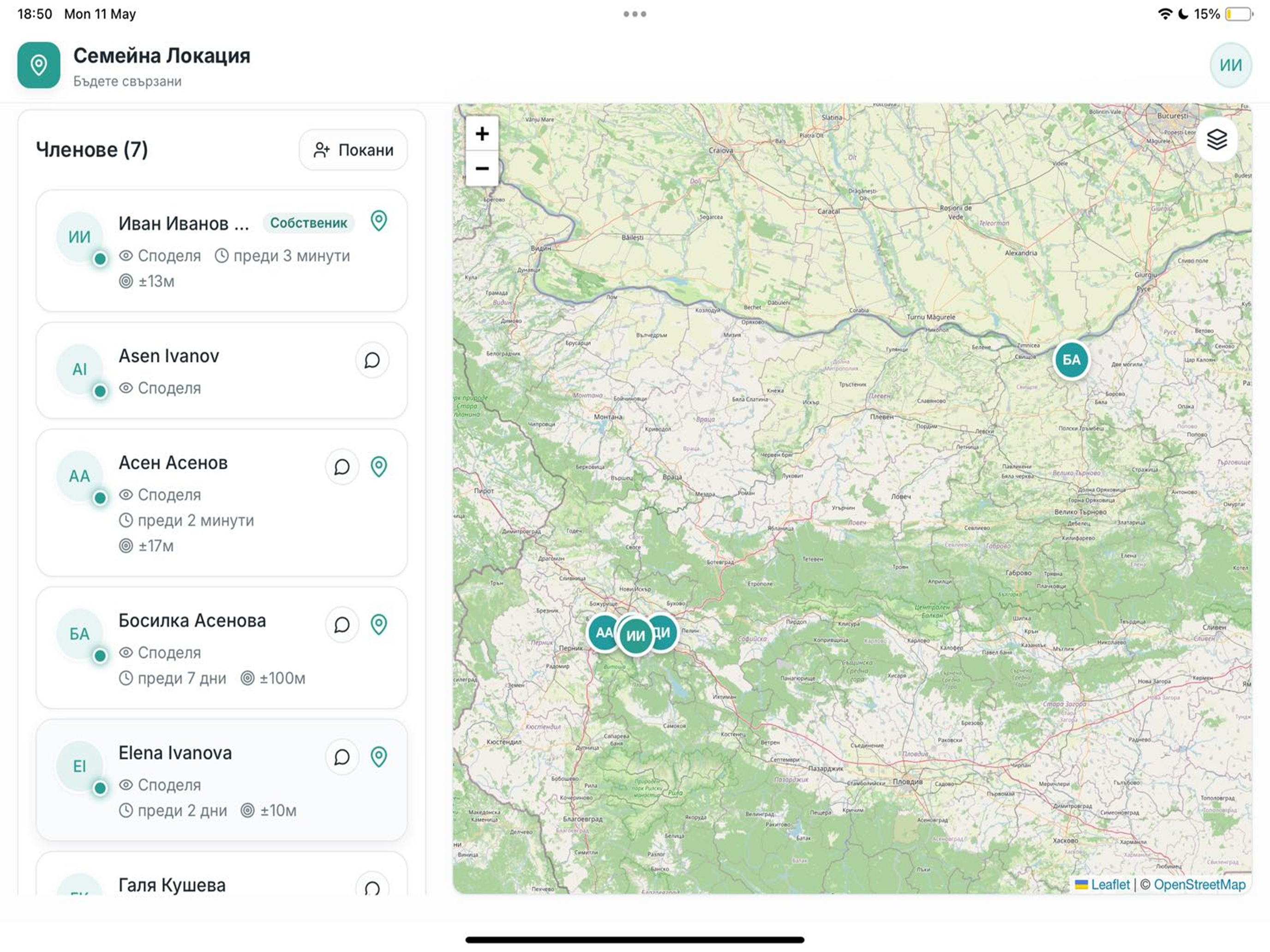Locate Босилка Асенова on the map
The width and height of the screenshot is (1270, 952).
pos(378,625)
